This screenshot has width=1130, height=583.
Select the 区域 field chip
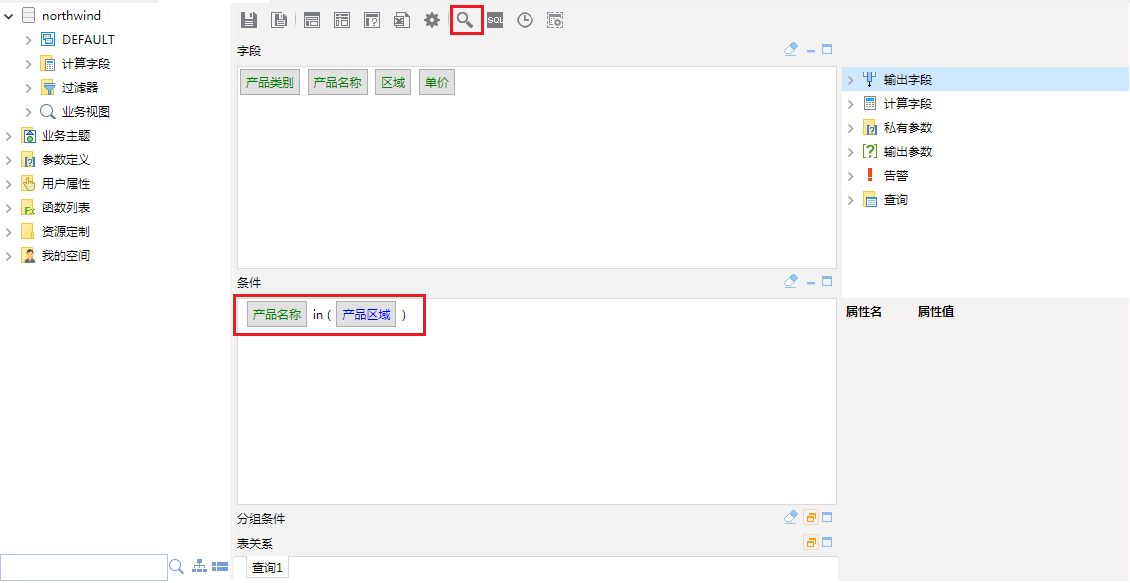click(393, 82)
